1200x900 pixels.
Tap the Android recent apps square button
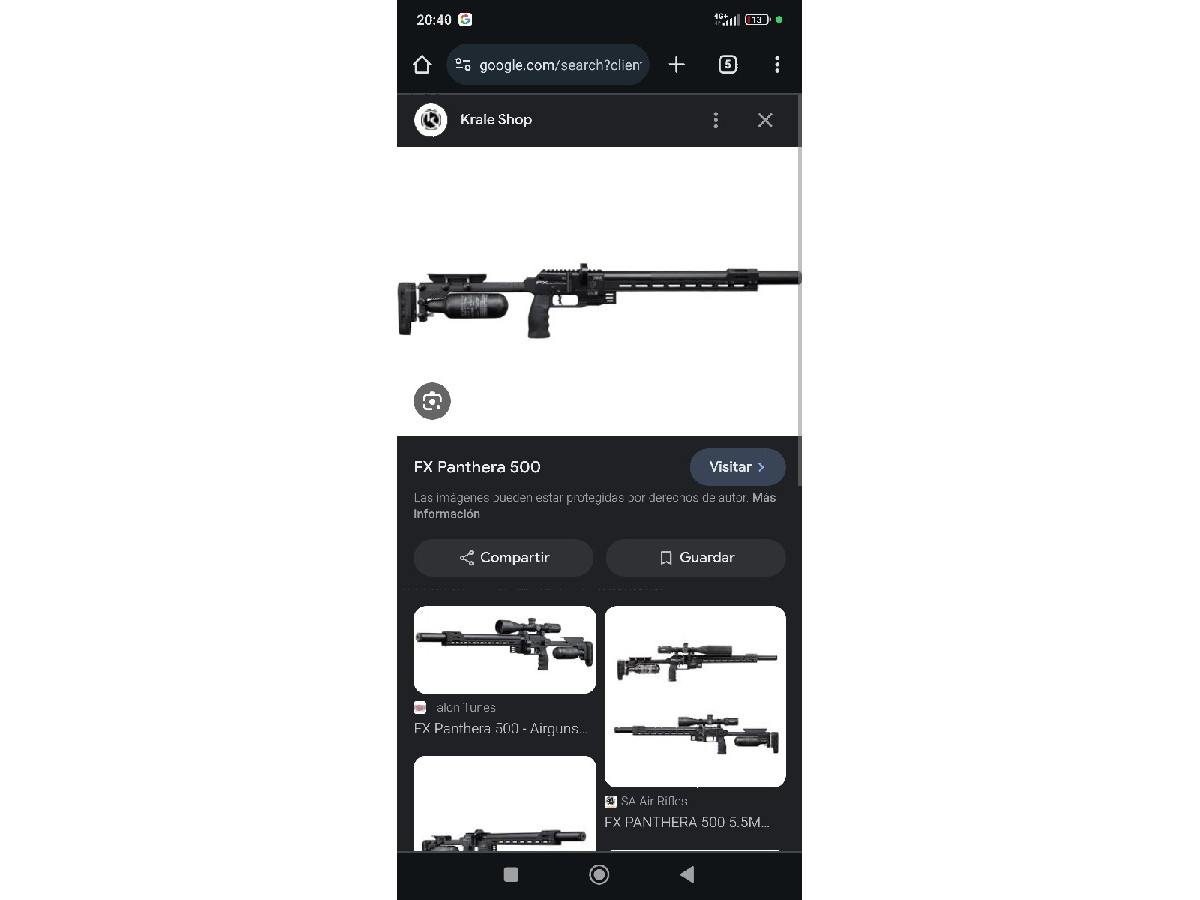point(511,875)
